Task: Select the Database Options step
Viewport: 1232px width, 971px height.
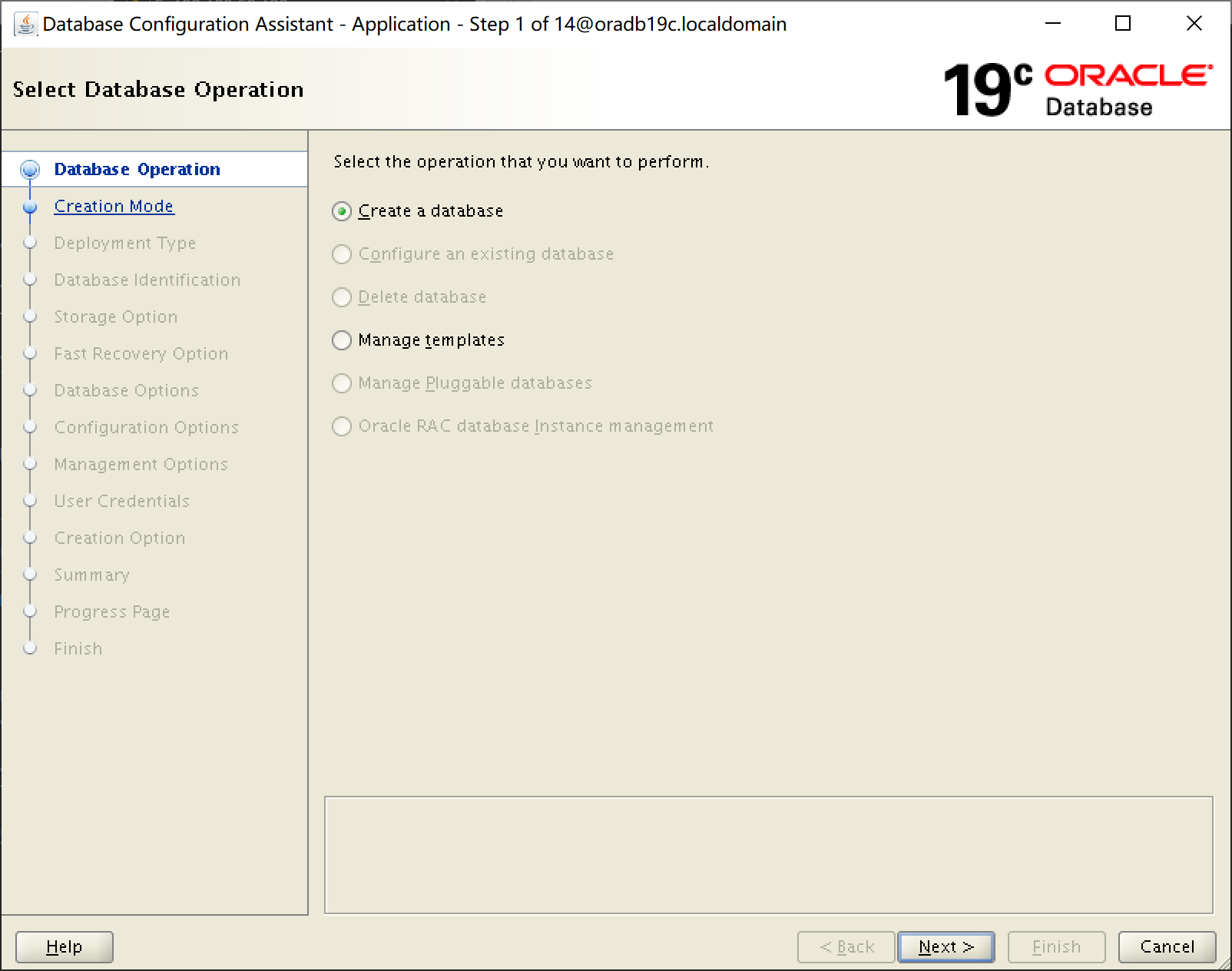Action: 127,390
